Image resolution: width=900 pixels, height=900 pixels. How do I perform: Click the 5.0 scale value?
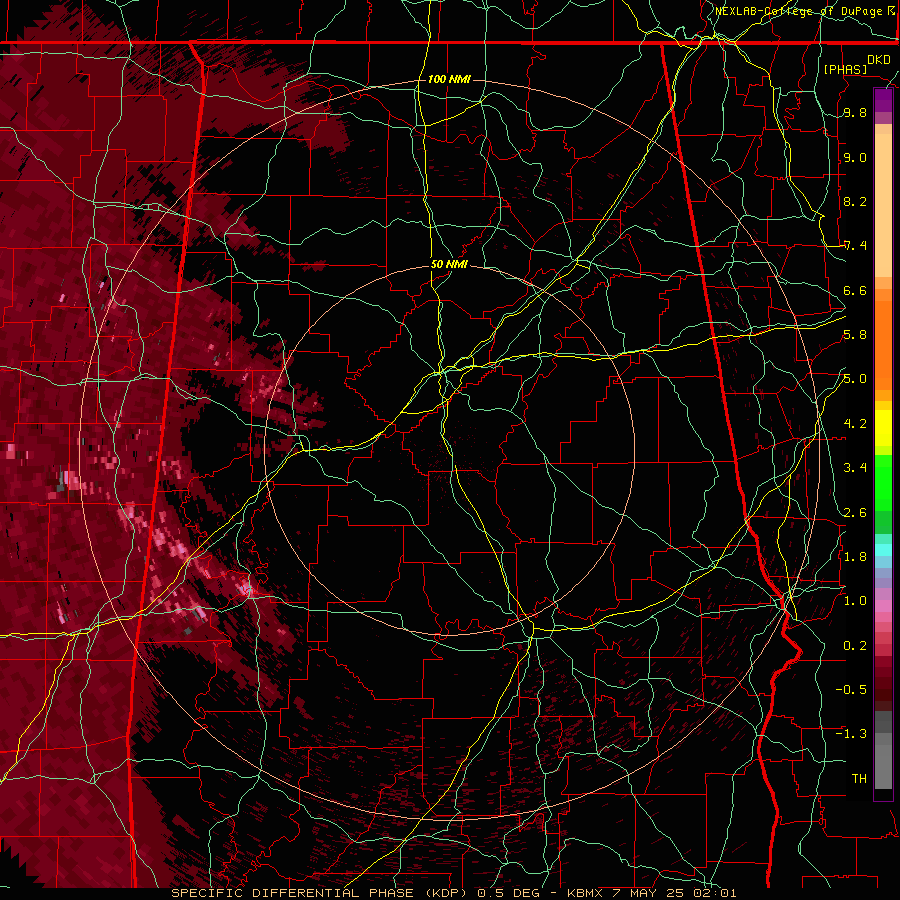[x=855, y=379]
